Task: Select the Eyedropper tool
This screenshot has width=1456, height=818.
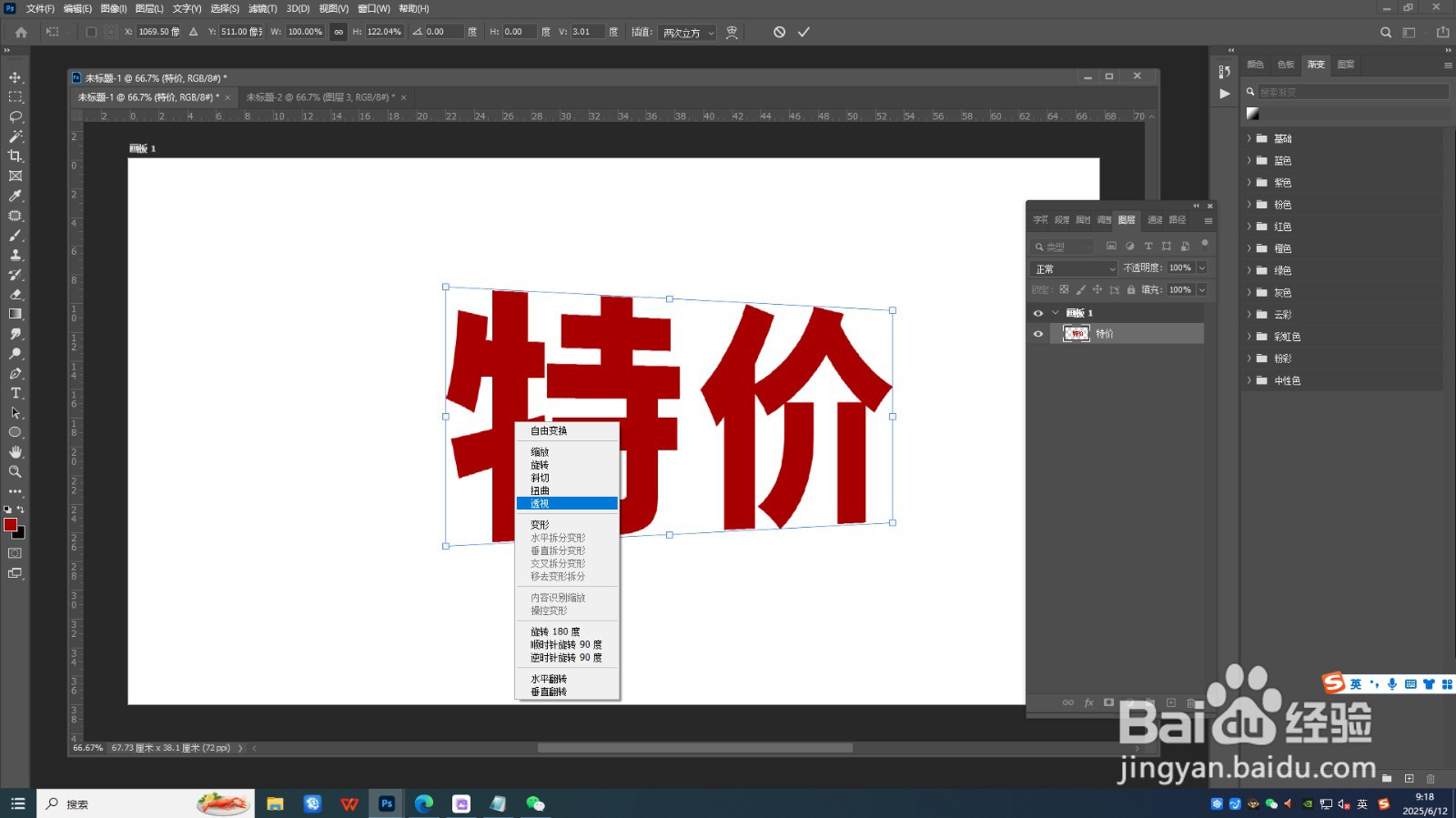Action: pyautogui.click(x=15, y=196)
